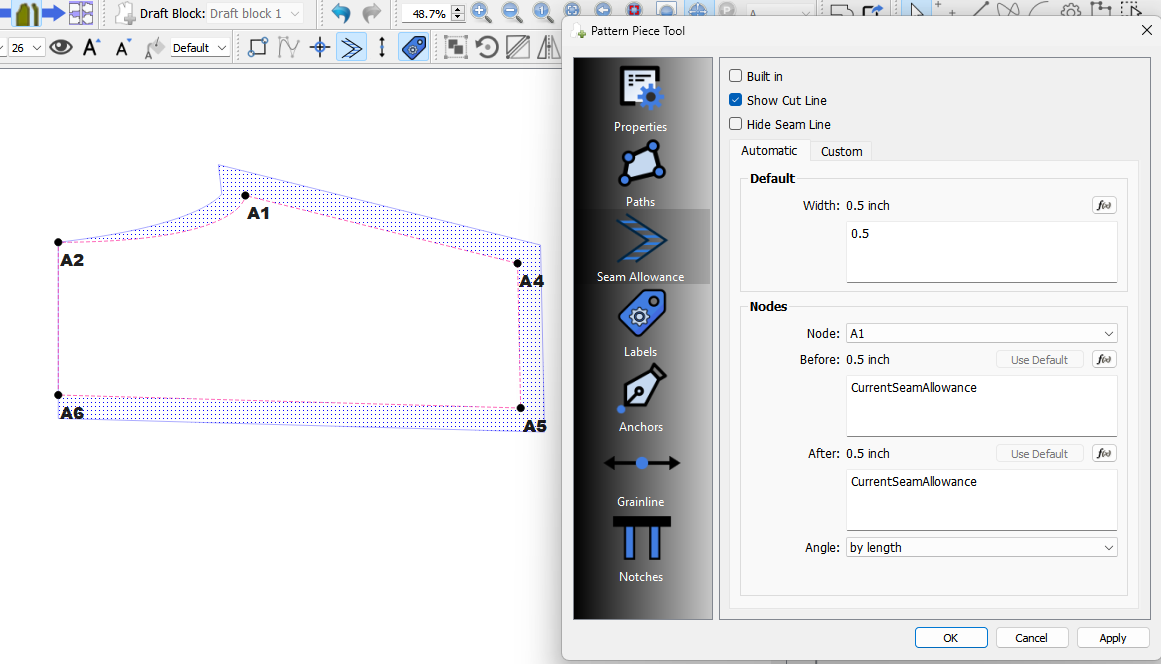Open the Anchors section
This screenshot has height=664, width=1161.
tap(640, 398)
